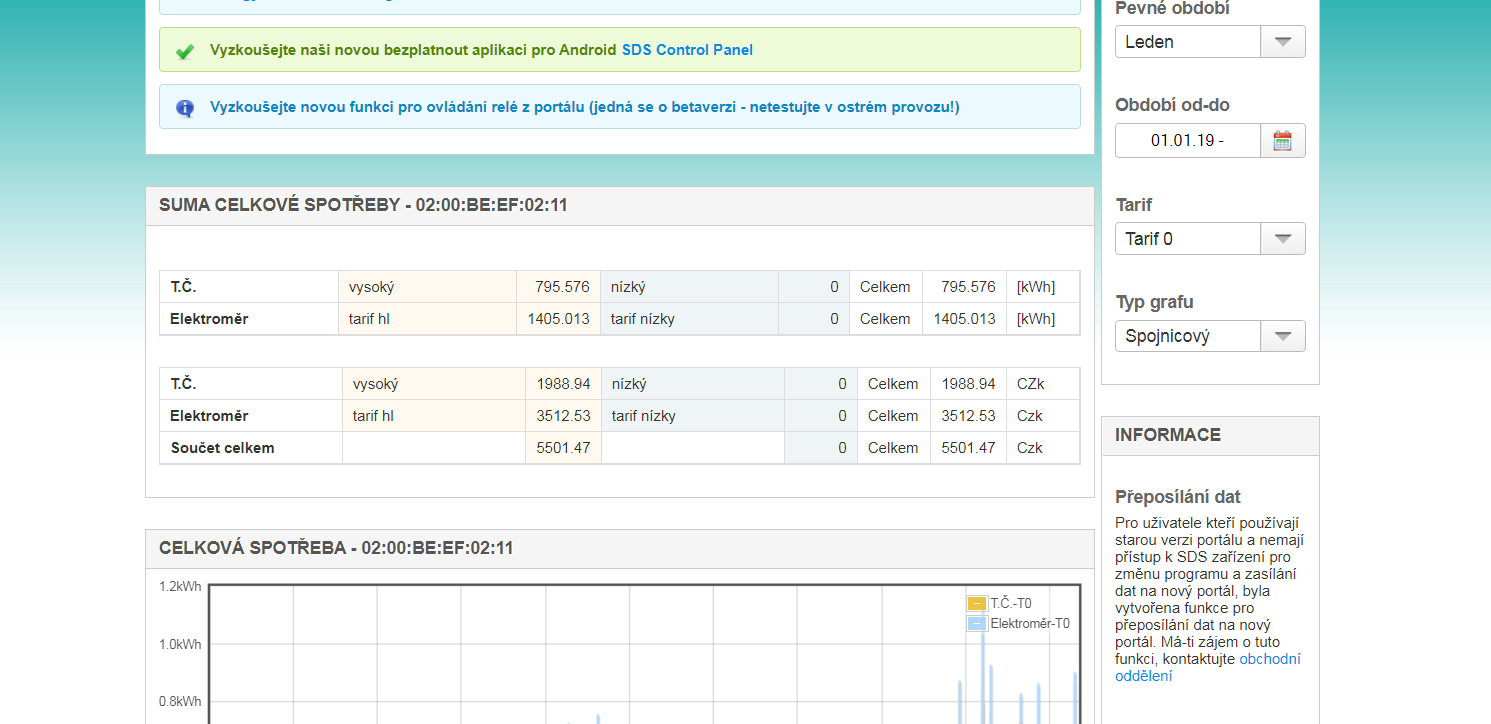Click the [kWh] unit in T.Č. row
Image resolution: width=1491 pixels, height=724 pixels.
point(1036,287)
